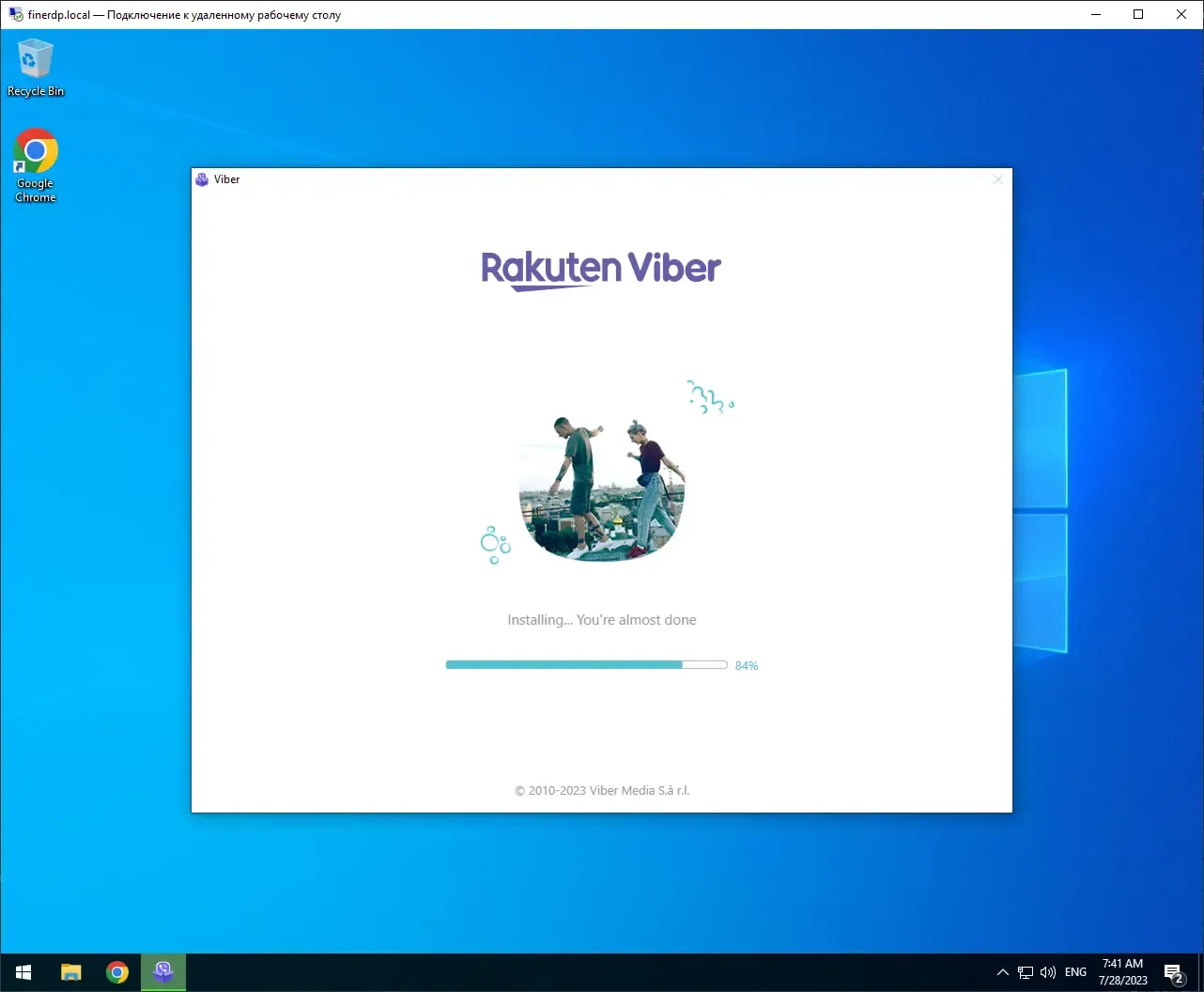Click the installation progress bar
The width and height of the screenshot is (1204, 992).
pos(587,665)
